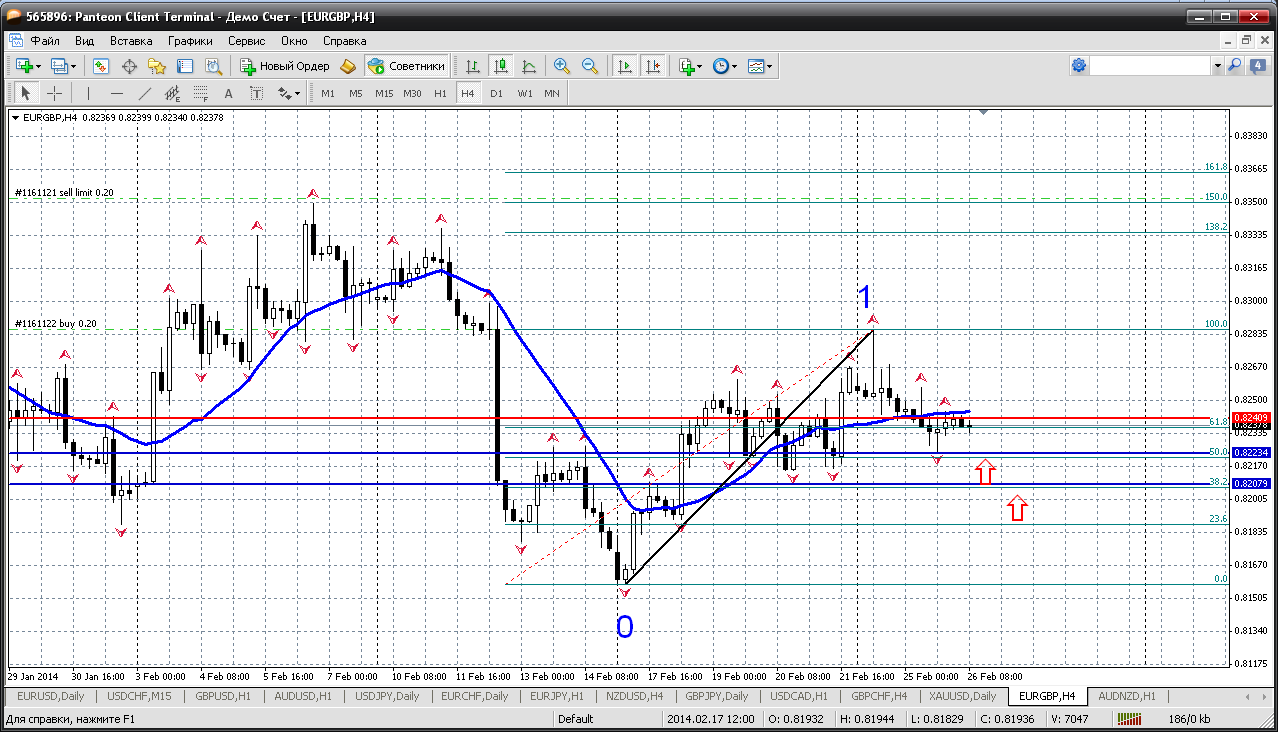This screenshot has height=732, width=1278.
Task: Switch chart to Bar Chart mode
Action: pos(473,66)
